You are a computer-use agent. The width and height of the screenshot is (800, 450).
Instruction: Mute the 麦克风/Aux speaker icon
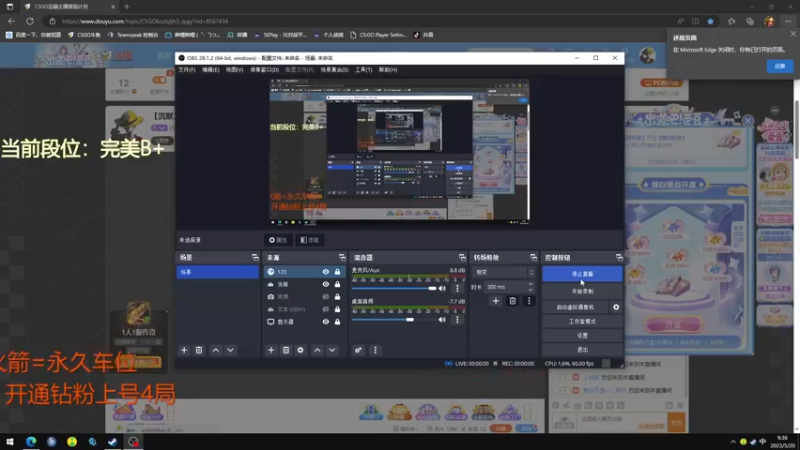pos(442,288)
